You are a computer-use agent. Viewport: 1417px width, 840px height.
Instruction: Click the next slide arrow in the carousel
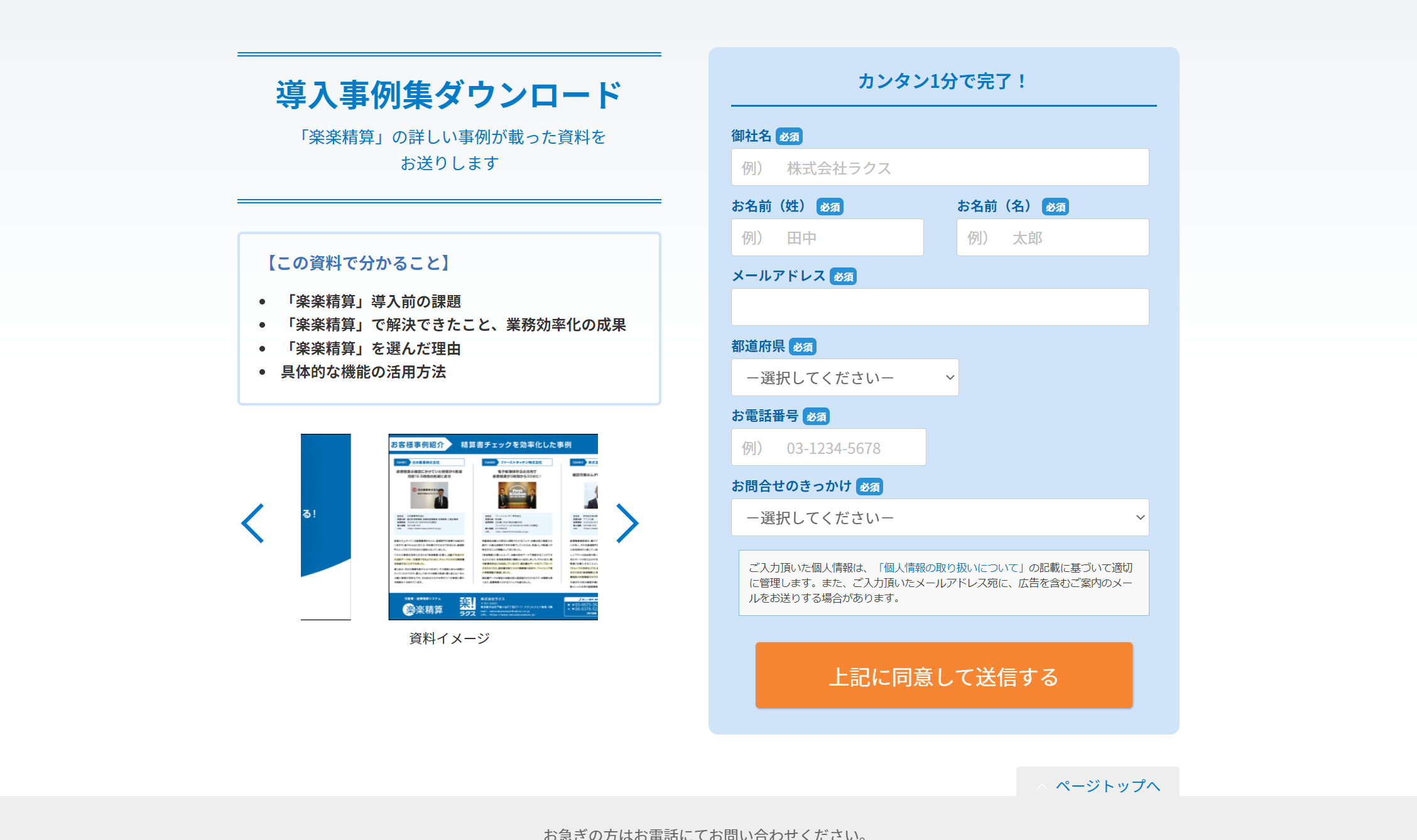coord(627,523)
